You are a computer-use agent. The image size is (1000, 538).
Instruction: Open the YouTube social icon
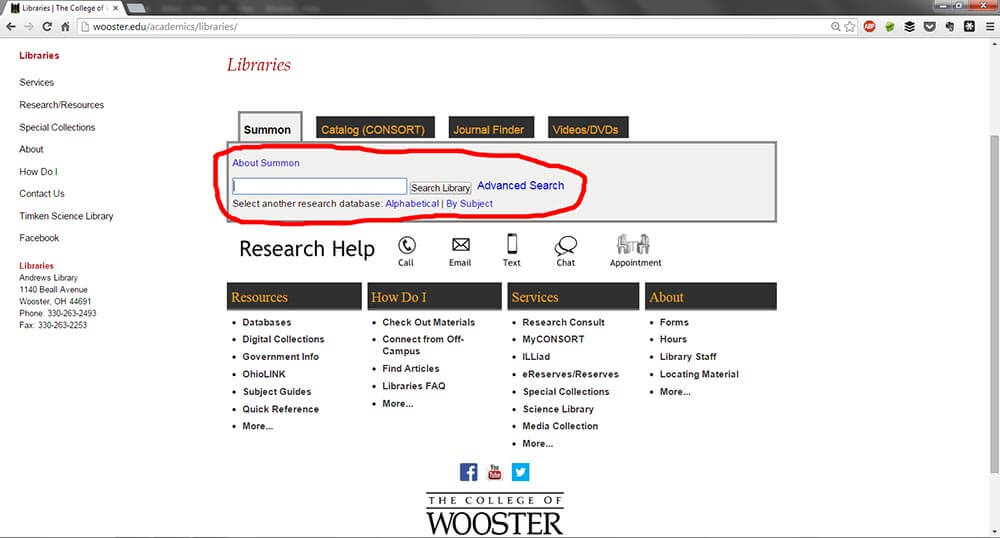click(x=494, y=472)
